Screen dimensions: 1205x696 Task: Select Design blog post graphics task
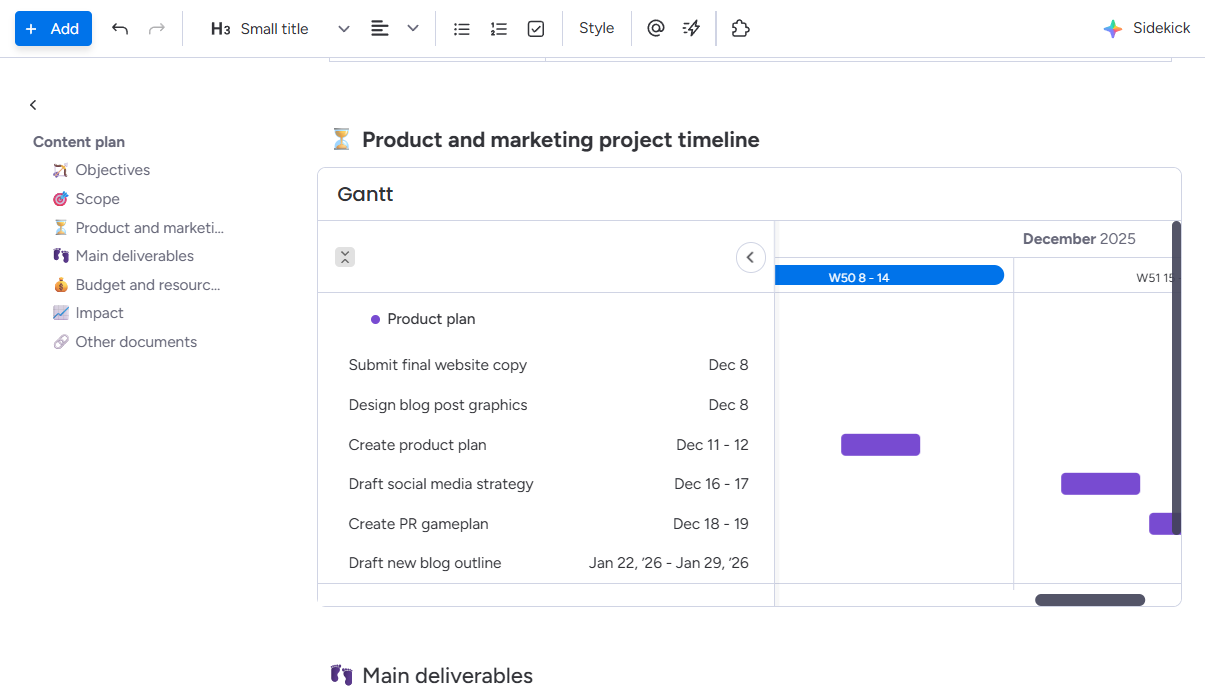(x=437, y=405)
